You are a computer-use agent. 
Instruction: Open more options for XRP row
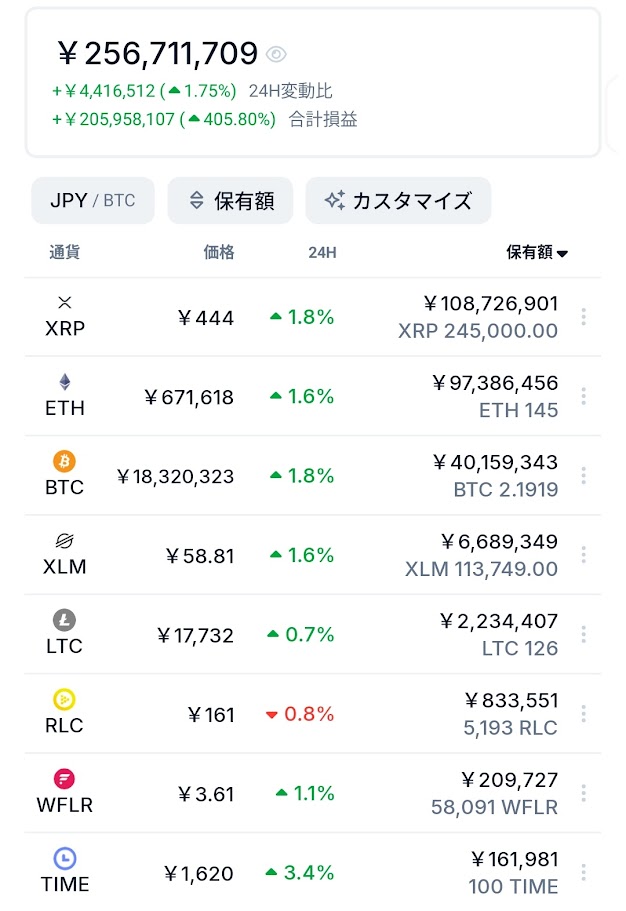click(x=583, y=317)
